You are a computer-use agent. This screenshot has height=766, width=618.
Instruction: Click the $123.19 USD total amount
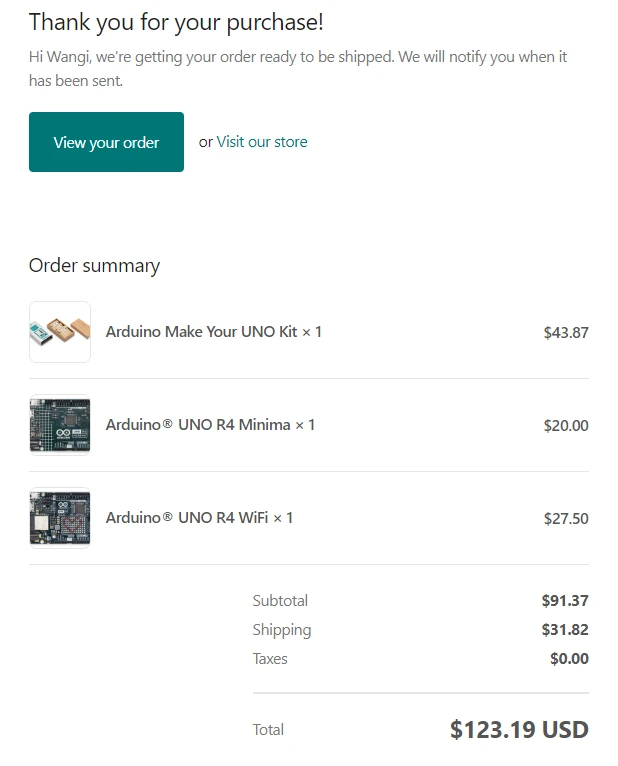click(519, 730)
